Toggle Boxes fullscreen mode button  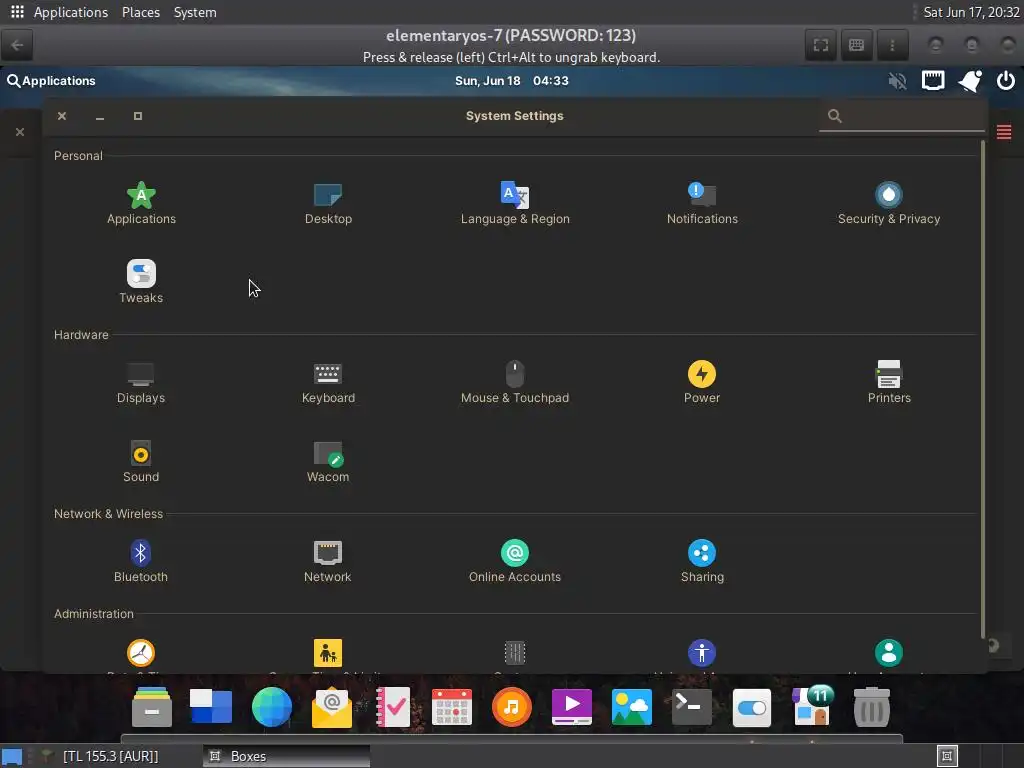point(821,45)
